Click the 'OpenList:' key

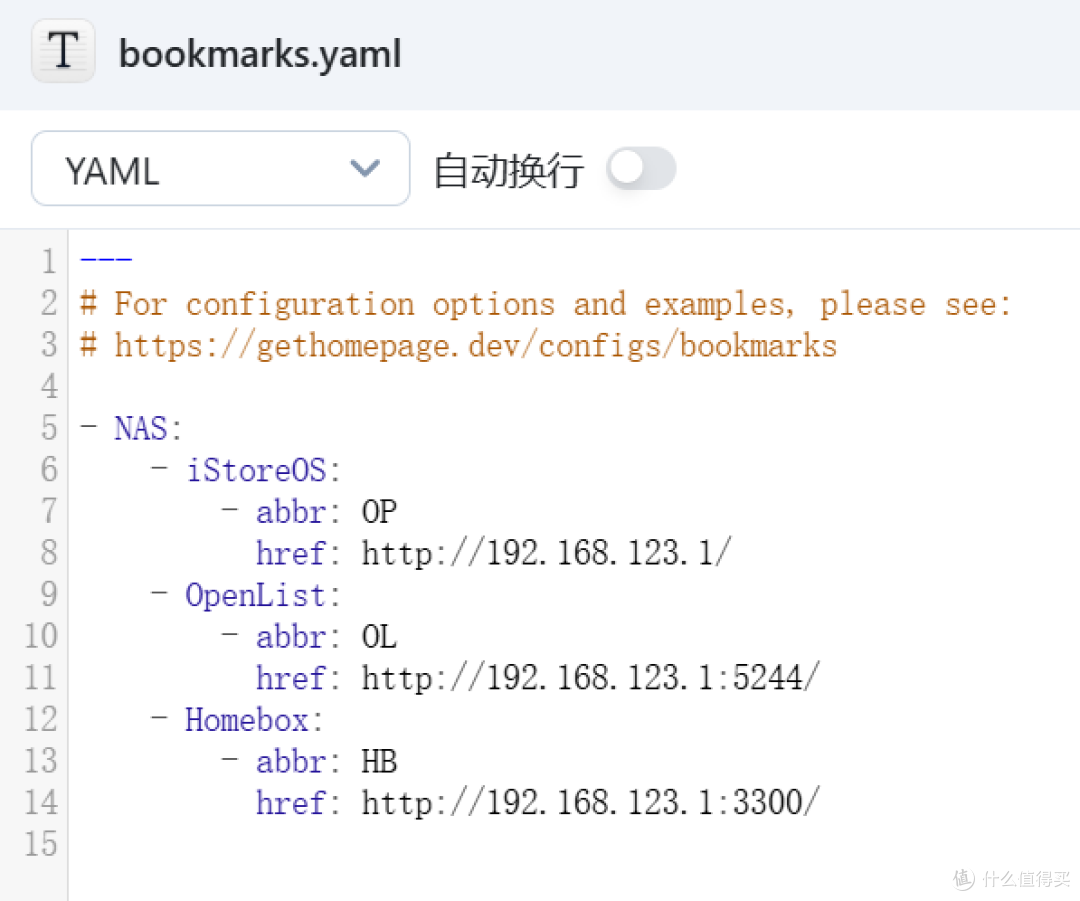pos(262,595)
